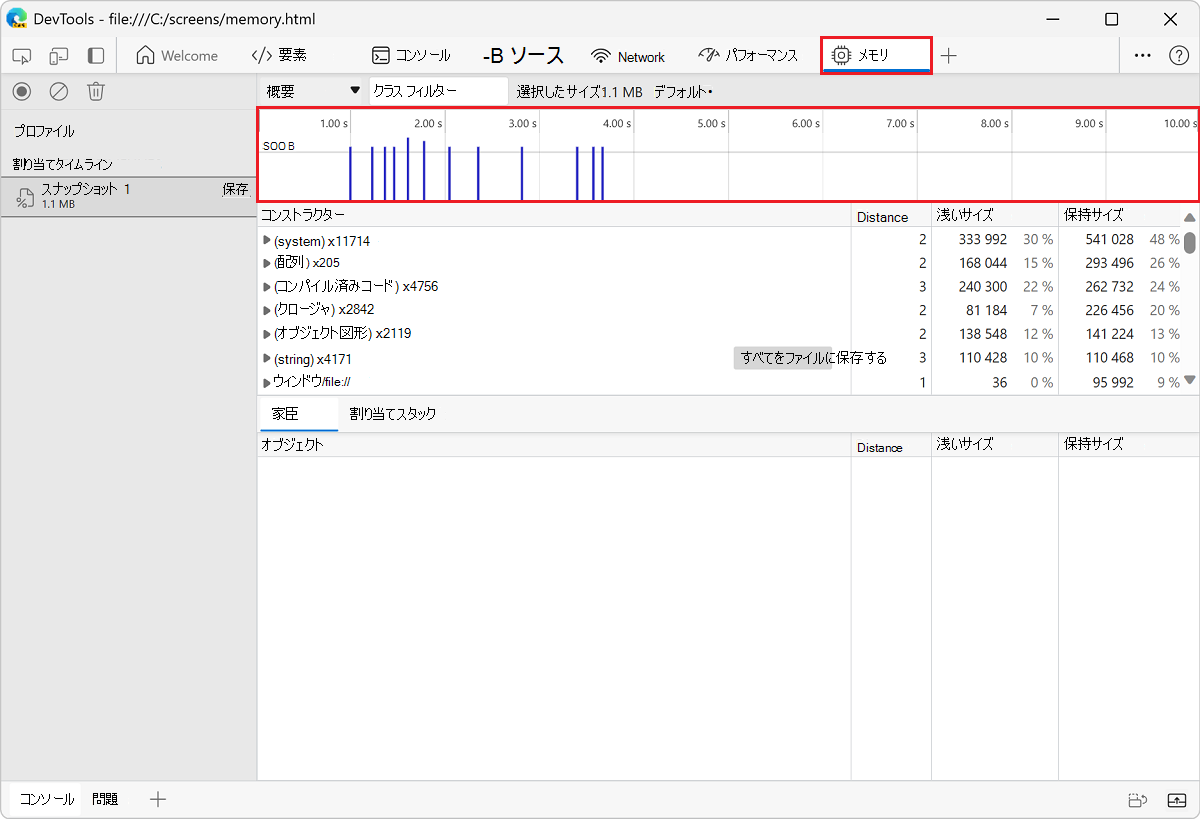Viewport: 1200px width, 819px height.
Task: Click the clear all profiles icon
Action: (59, 91)
